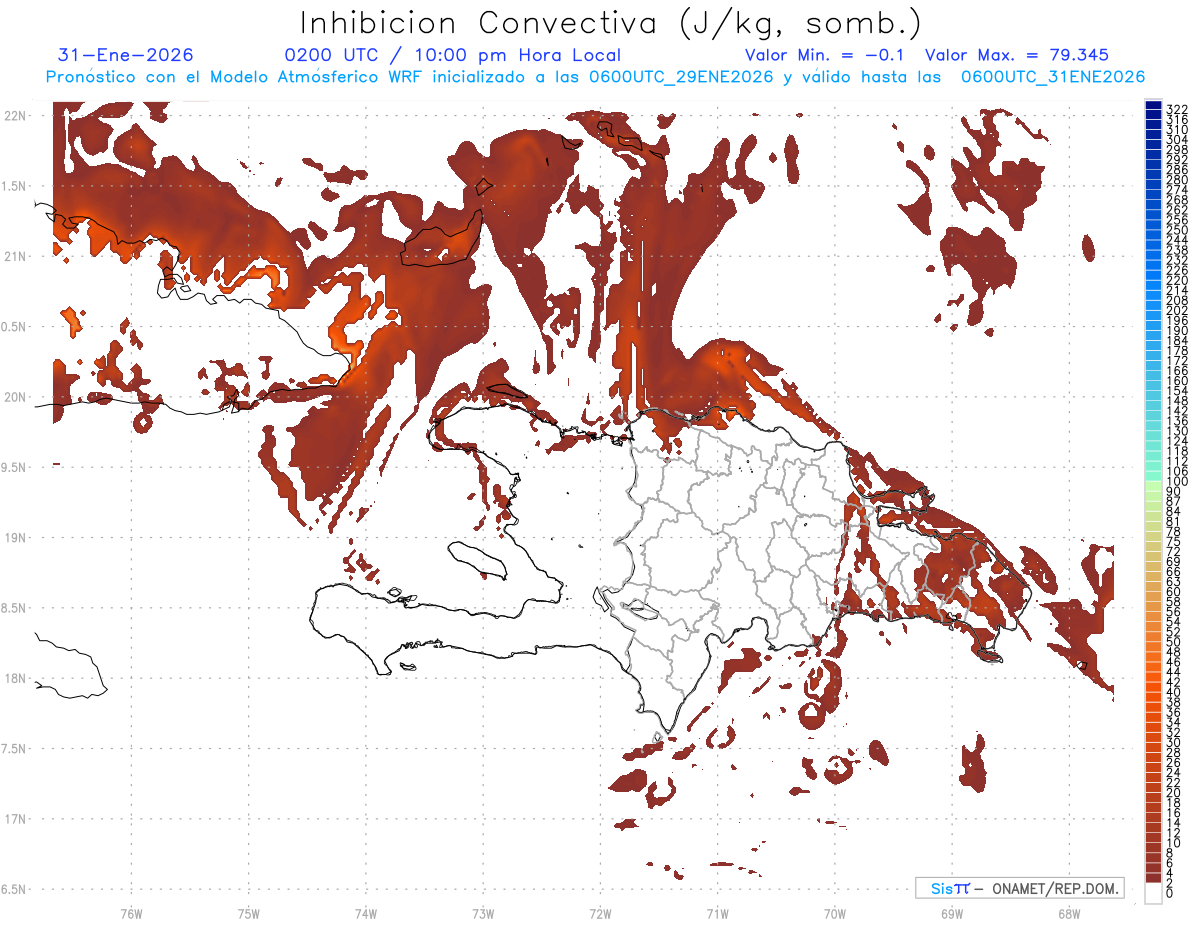Click the 'Valor Max. = 79.345' readout
1200x927 pixels.
1017,55
